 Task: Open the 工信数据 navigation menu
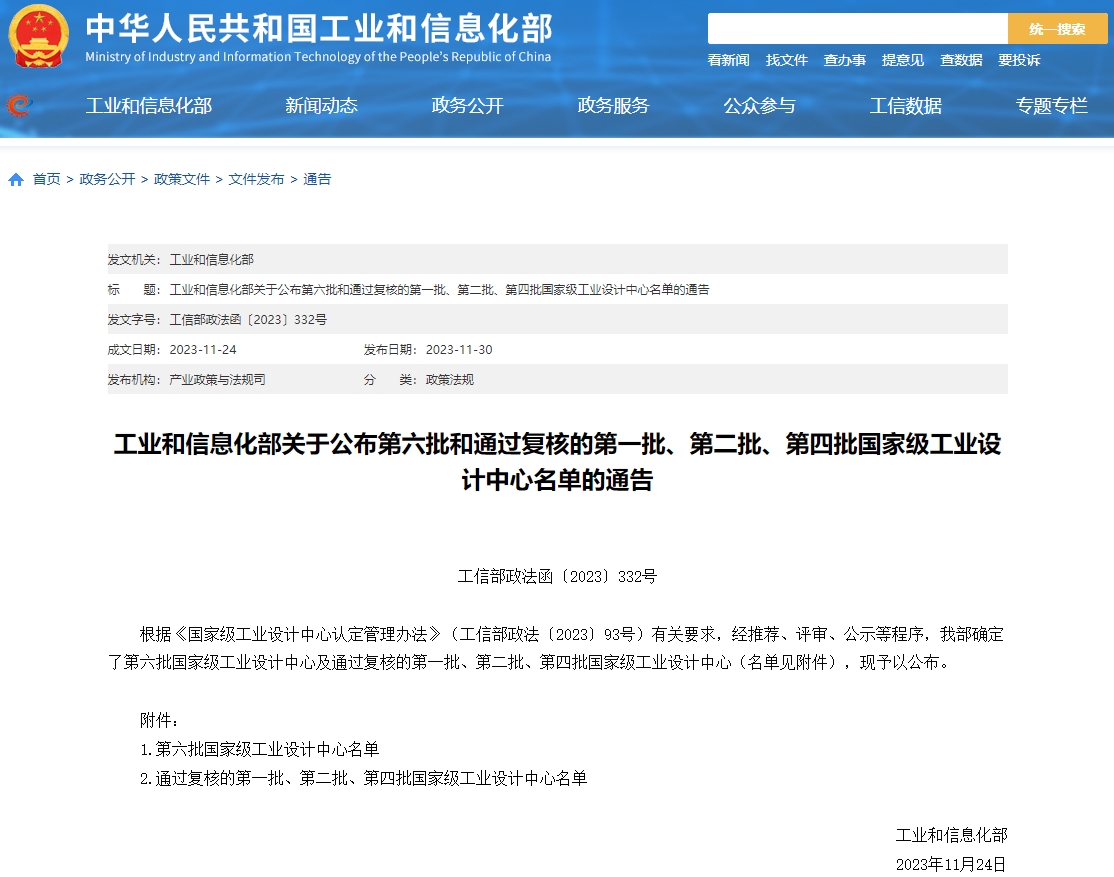(x=906, y=106)
